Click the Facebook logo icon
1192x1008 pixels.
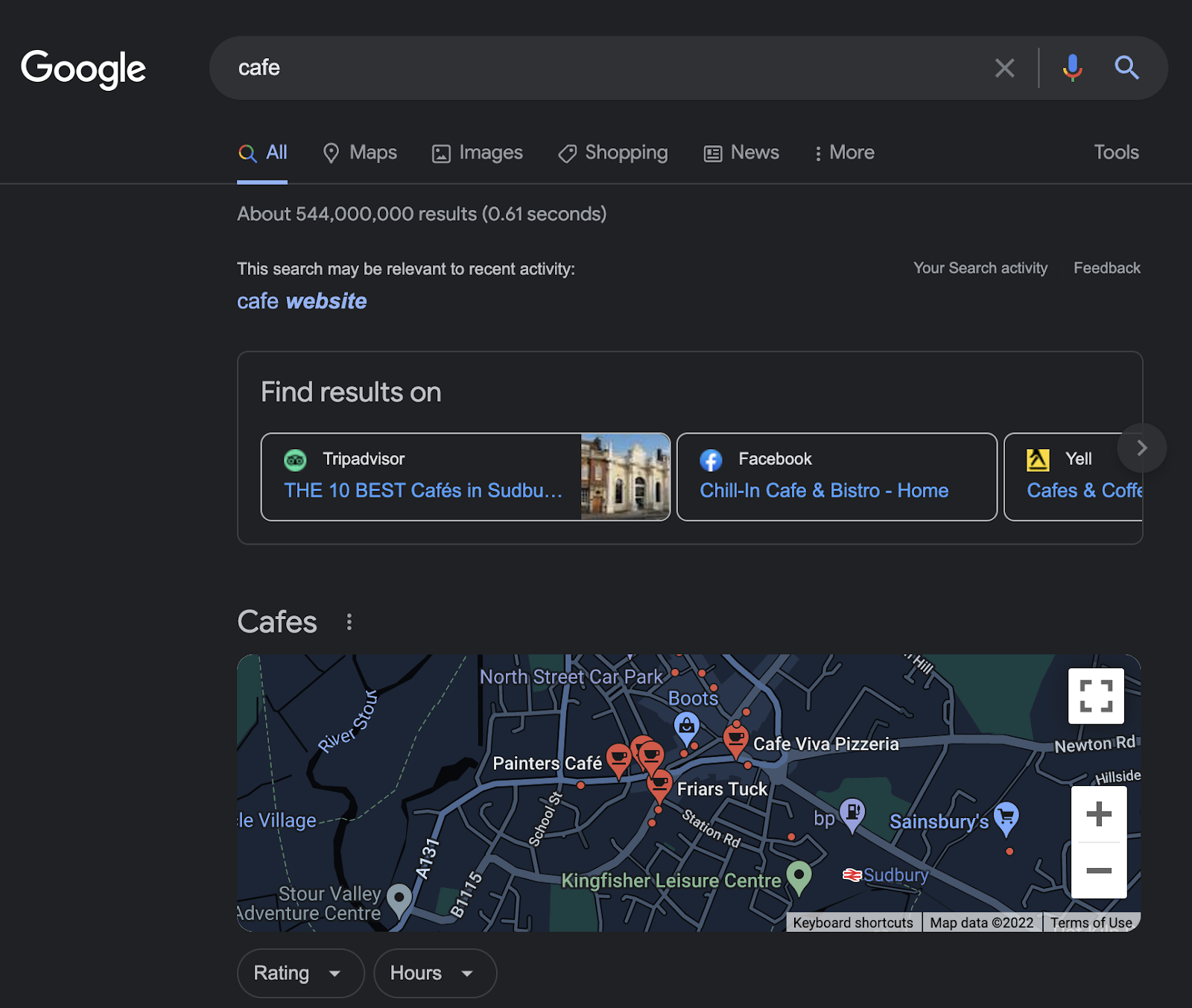[x=711, y=460]
